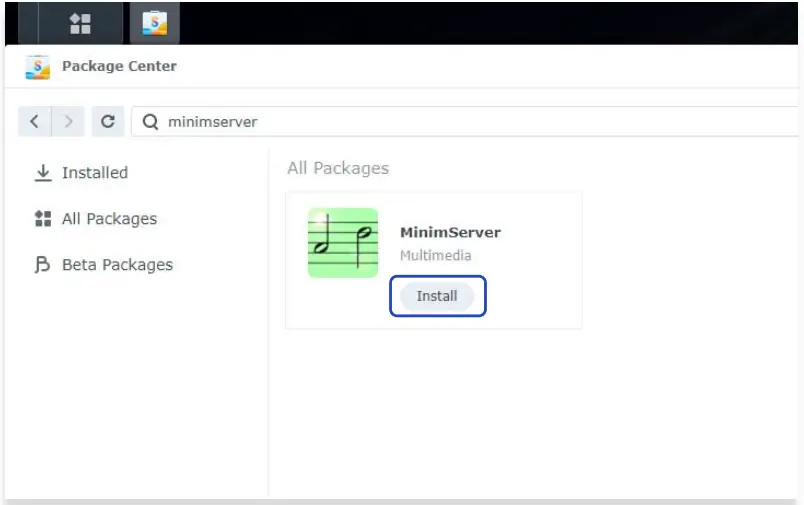
Task: Click the Package Center window title
Action: click(x=119, y=66)
